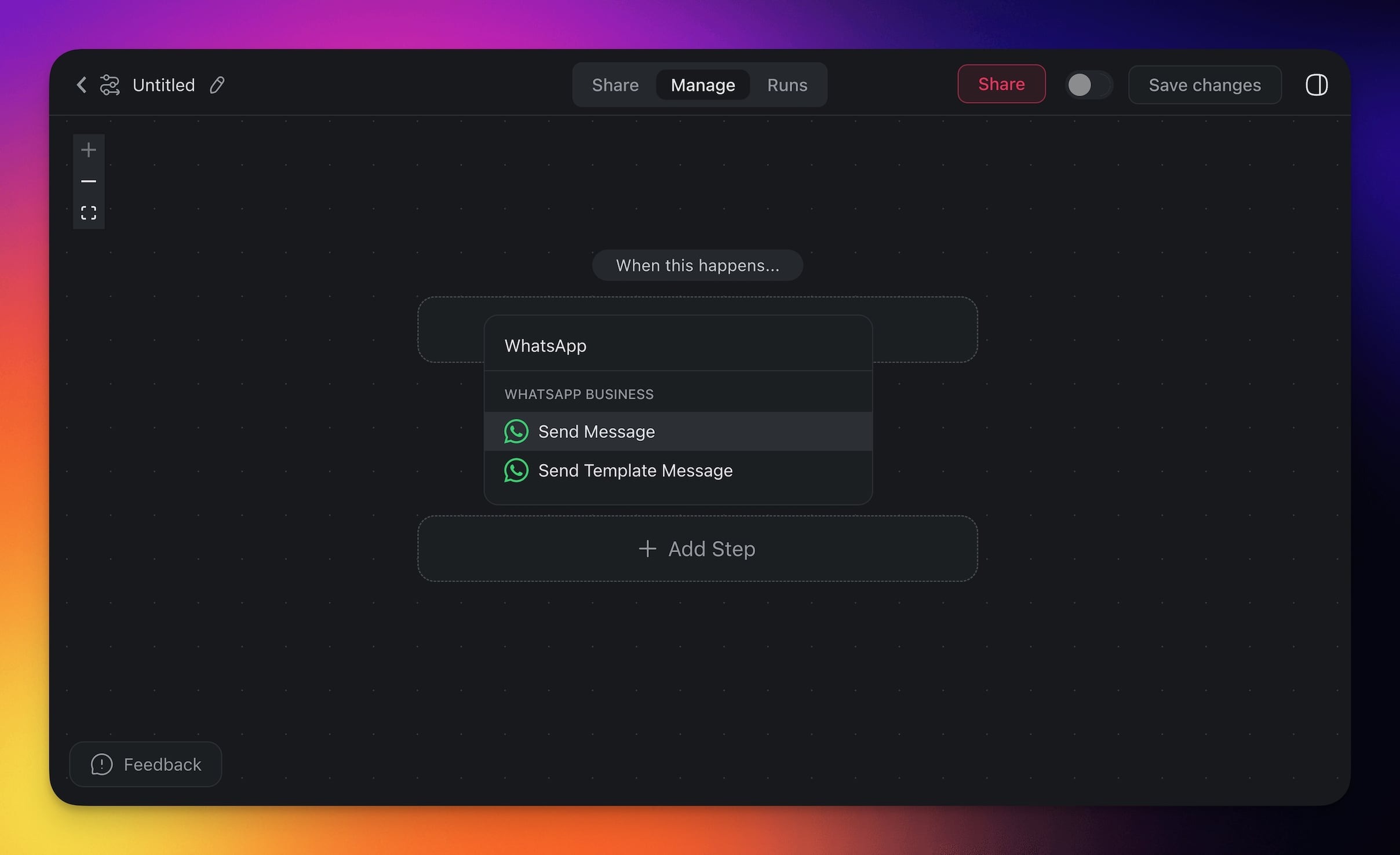Click WhatsApp icon beside Send Template Message
This screenshot has width=1400, height=855.
tap(516, 470)
